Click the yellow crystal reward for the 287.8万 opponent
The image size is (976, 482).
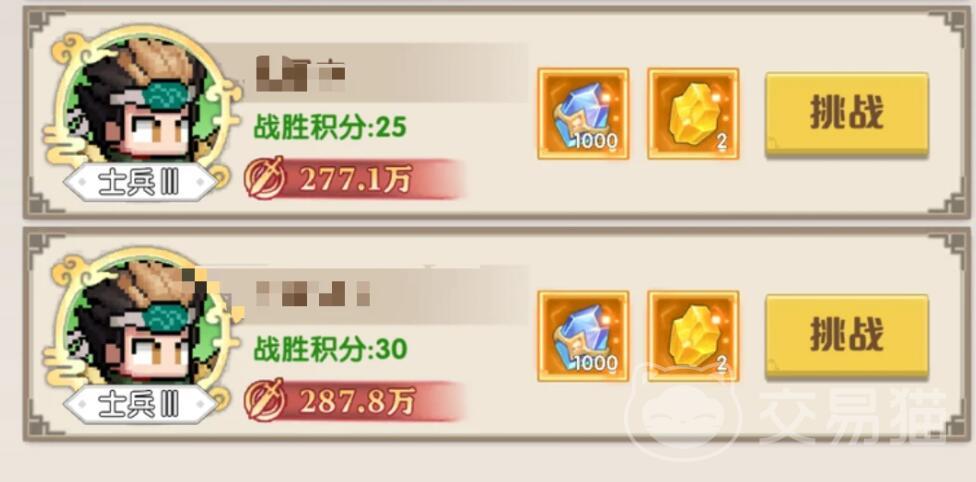(x=693, y=336)
